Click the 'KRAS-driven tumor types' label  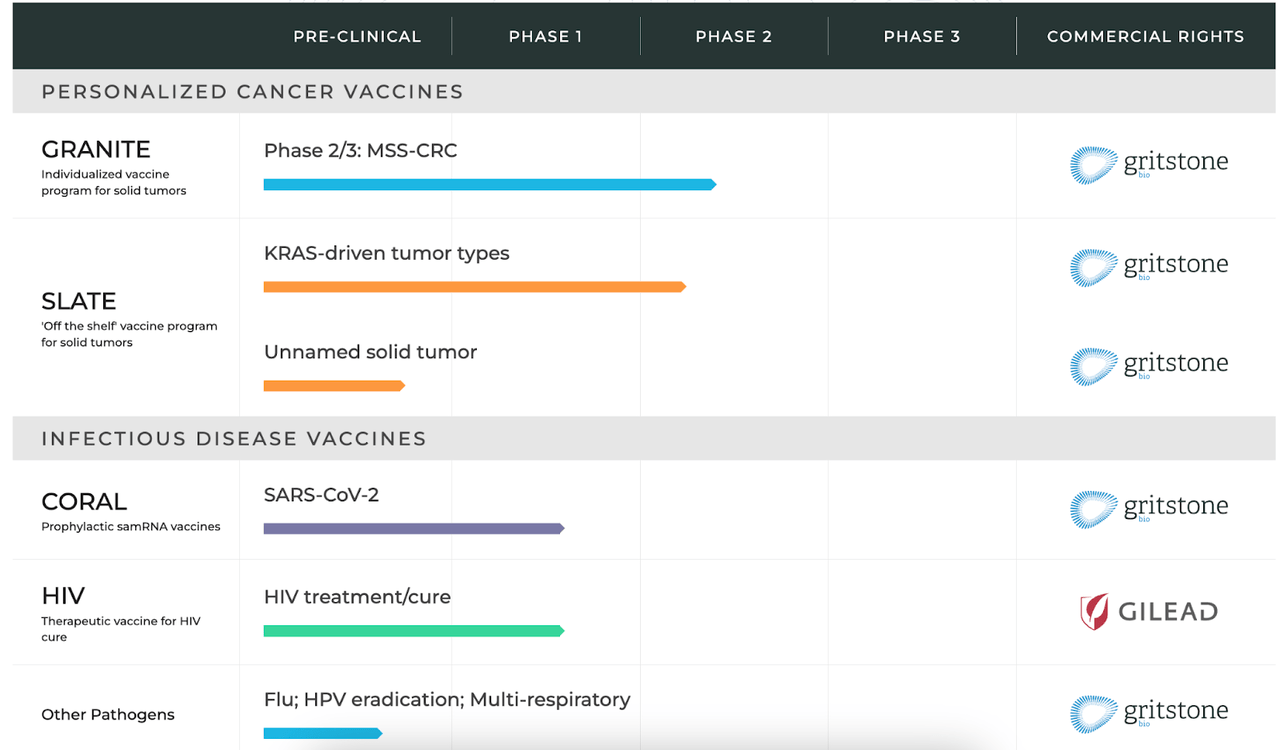click(387, 254)
